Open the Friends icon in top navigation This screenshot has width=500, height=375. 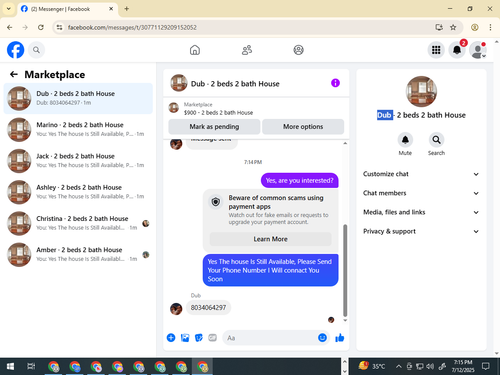click(247, 50)
